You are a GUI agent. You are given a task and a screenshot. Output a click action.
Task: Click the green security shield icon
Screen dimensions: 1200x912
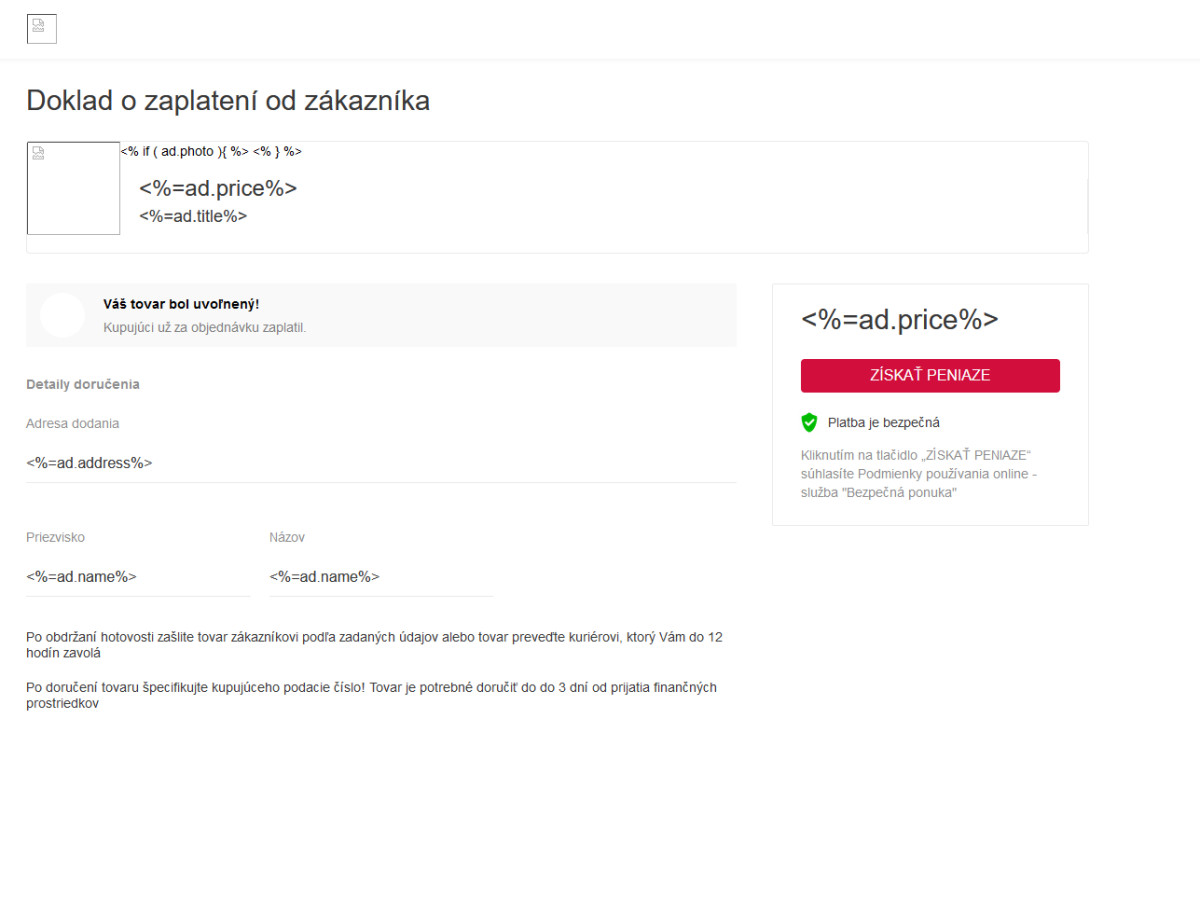809,422
